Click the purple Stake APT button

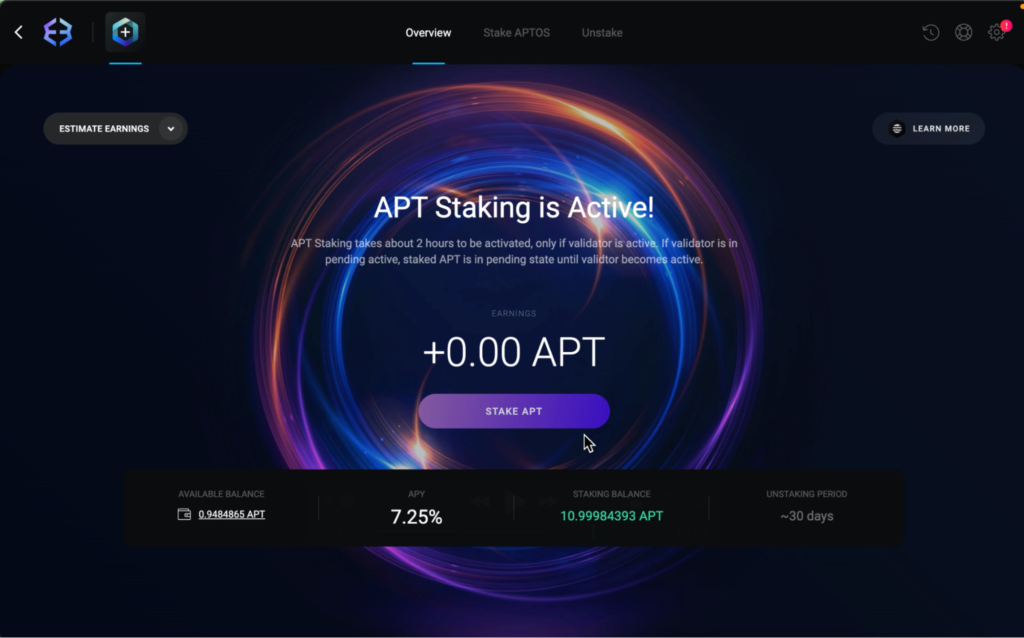click(x=514, y=411)
